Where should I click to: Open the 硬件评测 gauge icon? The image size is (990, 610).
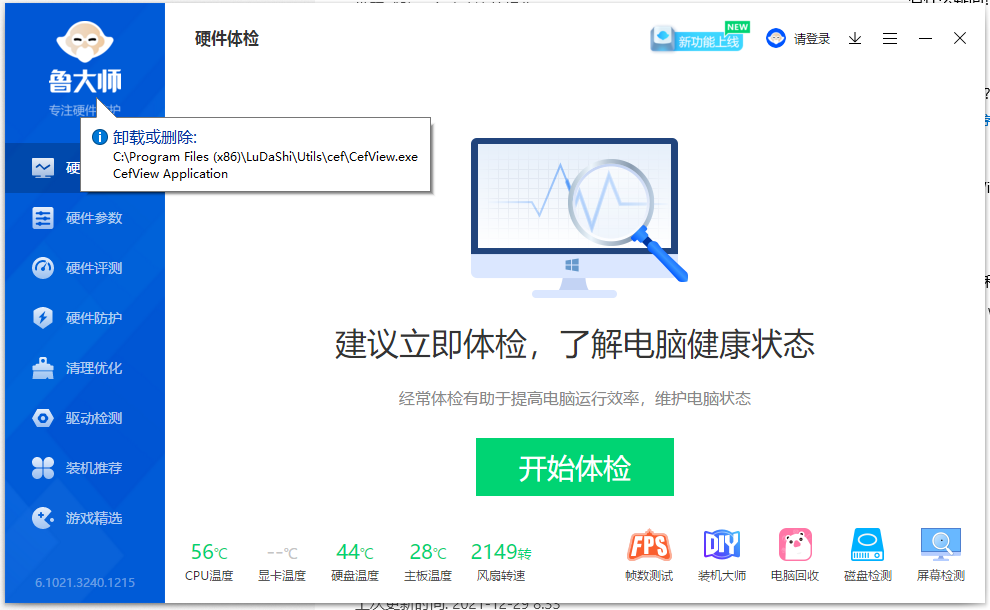(43, 268)
